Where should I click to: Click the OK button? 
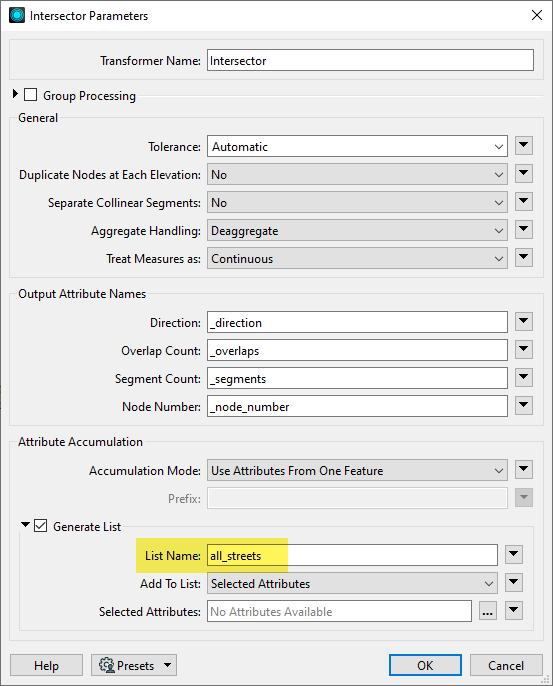pos(425,665)
